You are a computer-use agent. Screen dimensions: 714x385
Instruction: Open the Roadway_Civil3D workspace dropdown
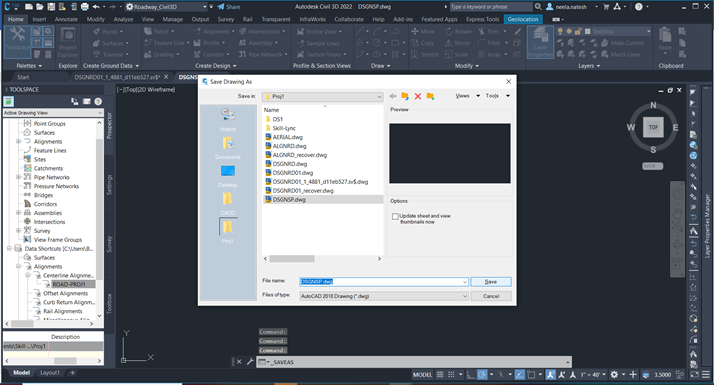(166, 7)
